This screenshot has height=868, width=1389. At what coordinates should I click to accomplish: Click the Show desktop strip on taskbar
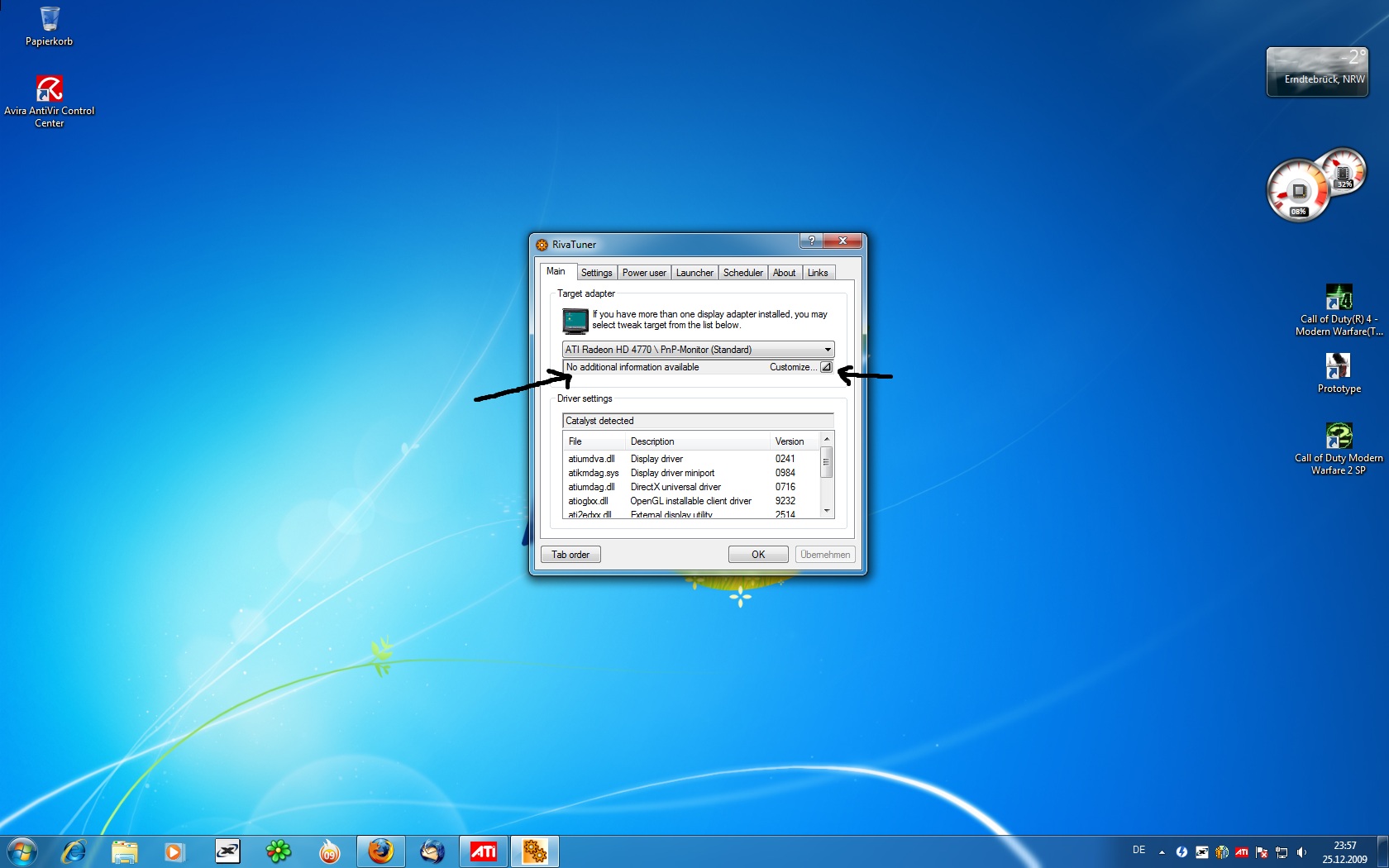1382,851
